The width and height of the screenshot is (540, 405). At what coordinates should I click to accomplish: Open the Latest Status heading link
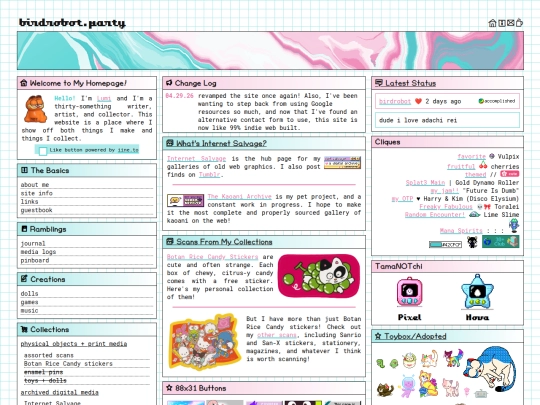[x=411, y=83]
